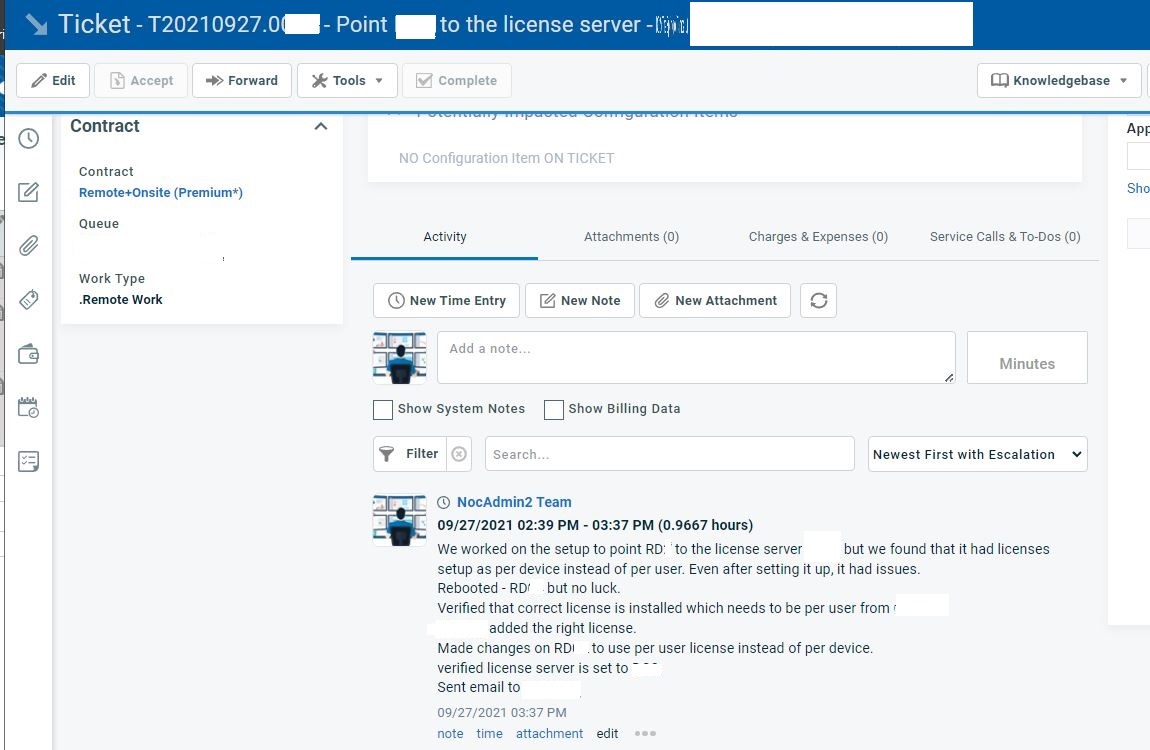This screenshot has height=750, width=1150.
Task: Expand the Knowledgebase dropdown
Action: [x=1059, y=81]
